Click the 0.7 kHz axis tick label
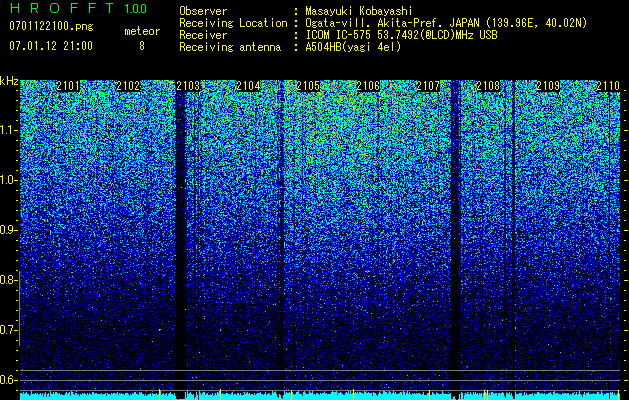Viewport: 629px width, 400px height. (7, 330)
